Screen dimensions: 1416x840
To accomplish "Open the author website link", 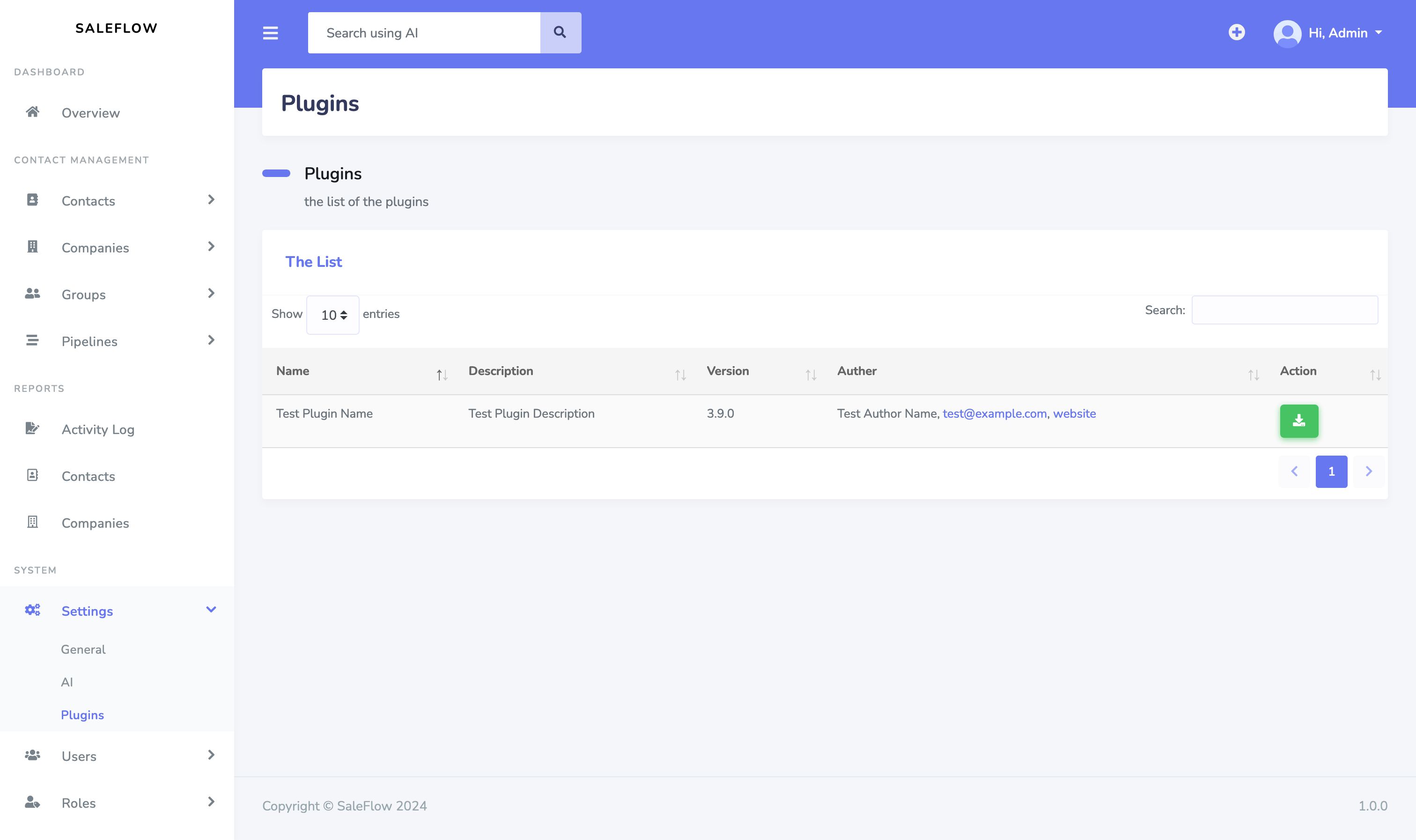I will 1074,414.
